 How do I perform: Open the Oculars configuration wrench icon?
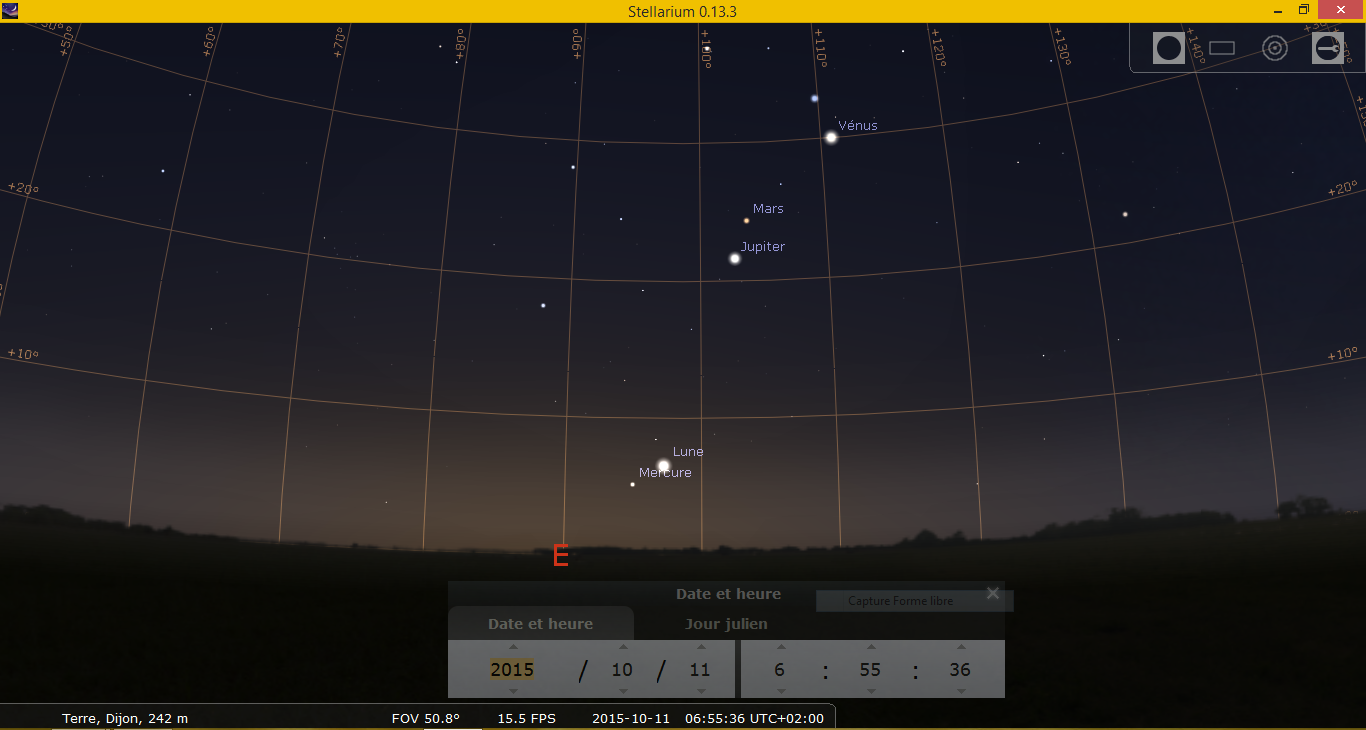(1328, 48)
